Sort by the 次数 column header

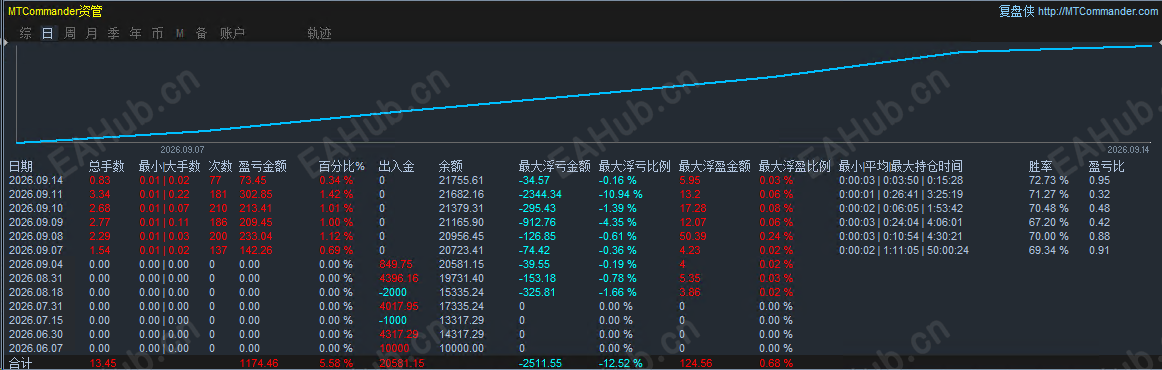tap(221, 166)
